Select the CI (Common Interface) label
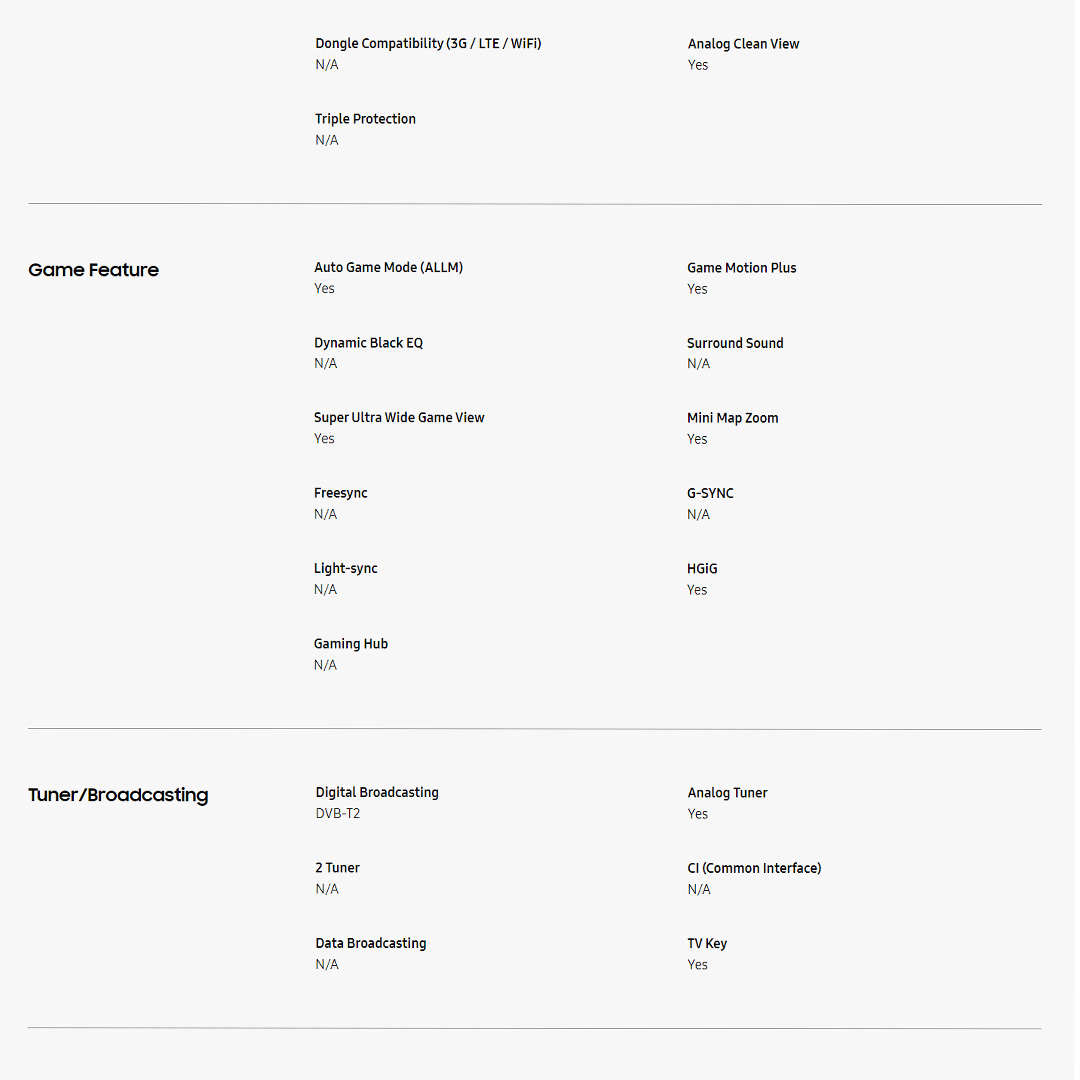 (754, 868)
